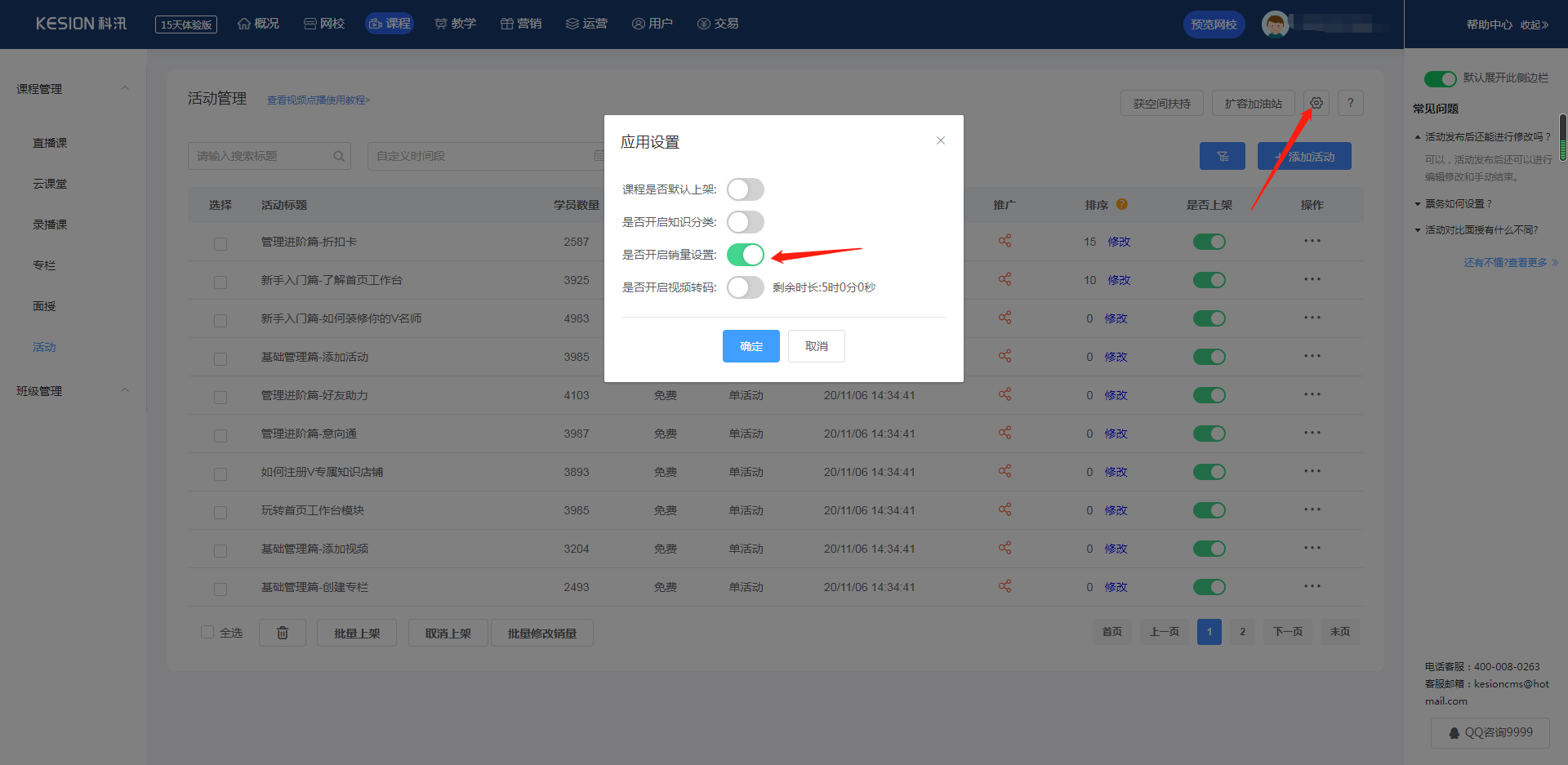The image size is (1568, 765).
Task: Click the settings gear icon in the header
Action: [1316, 103]
